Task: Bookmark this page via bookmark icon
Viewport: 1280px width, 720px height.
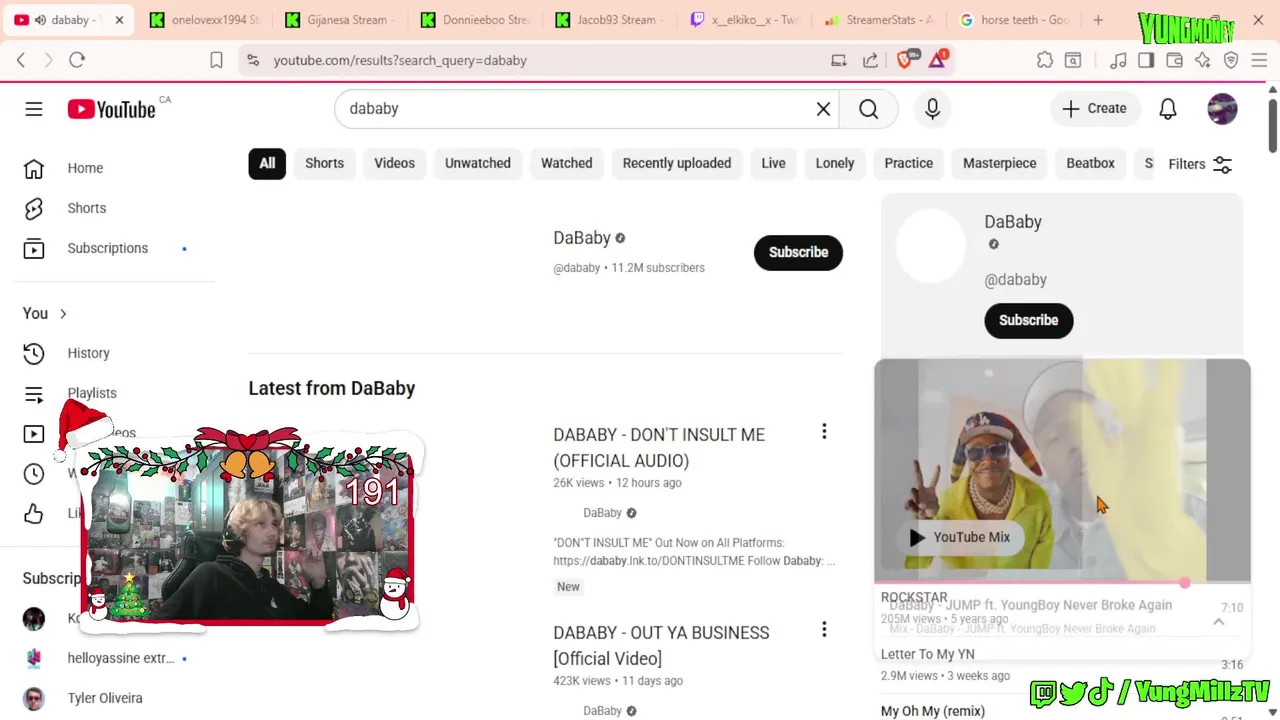Action: (x=216, y=60)
